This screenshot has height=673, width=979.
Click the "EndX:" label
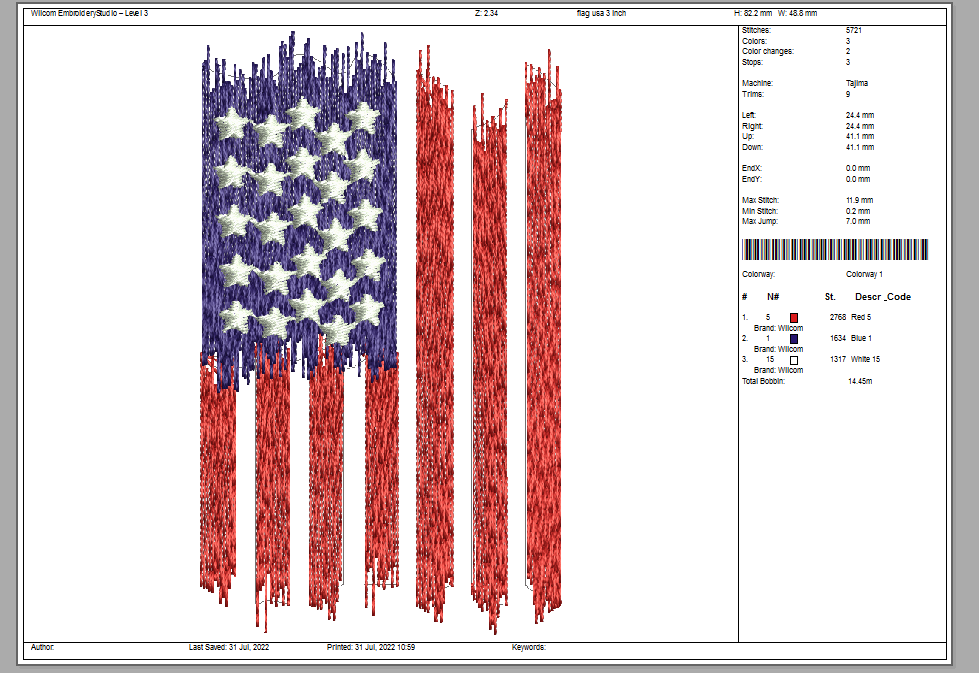752,168
